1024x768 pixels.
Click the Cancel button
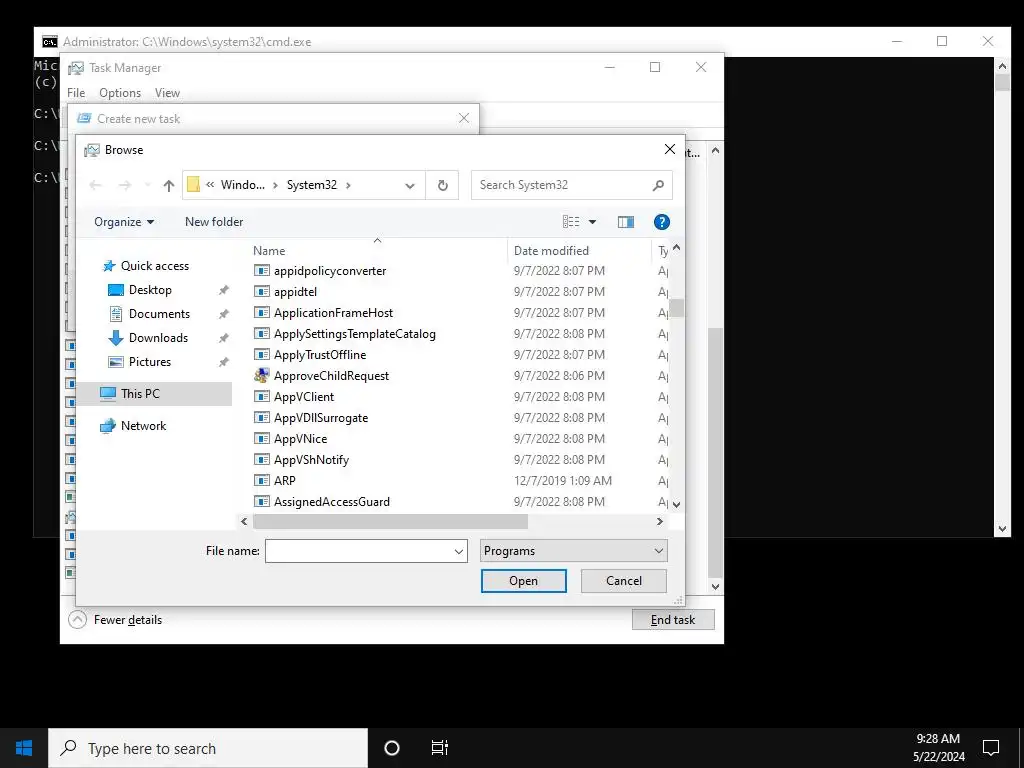pyautogui.click(x=624, y=581)
